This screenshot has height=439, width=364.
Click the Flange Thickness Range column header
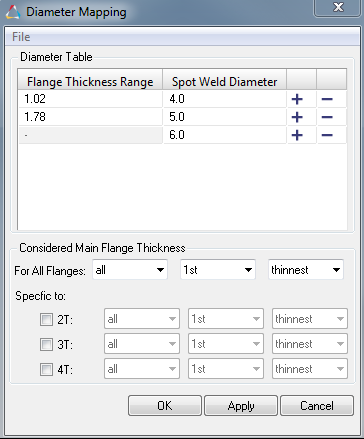tap(90, 79)
